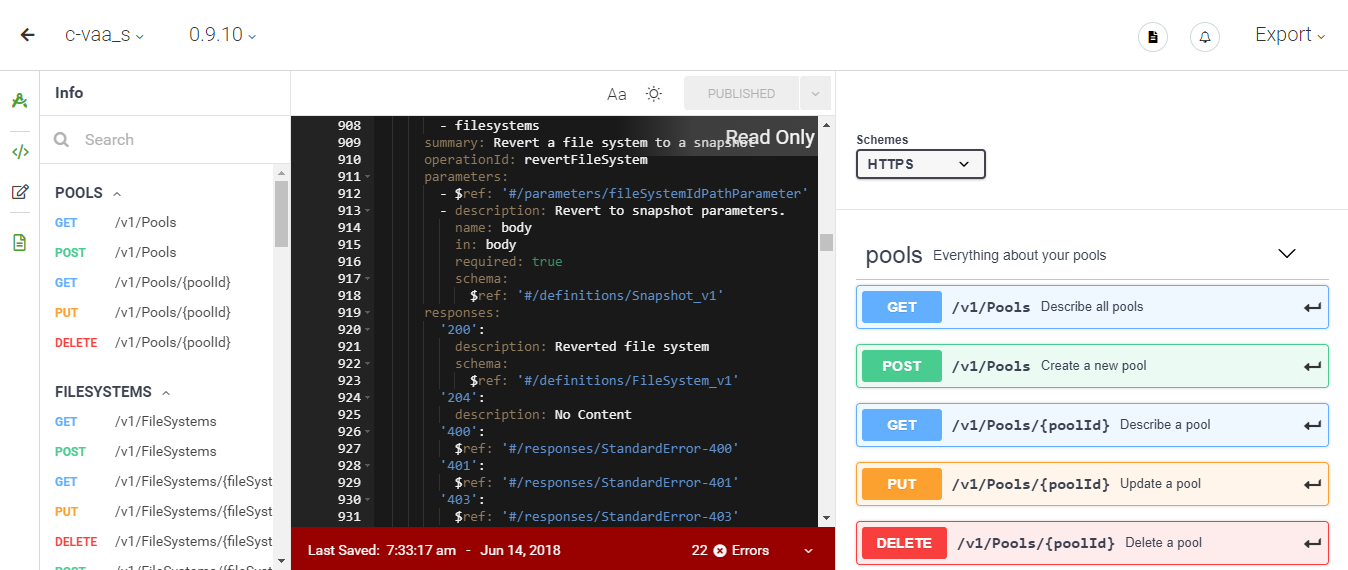
Task: Open the 0.9.10 version dropdown
Action: click(x=222, y=35)
